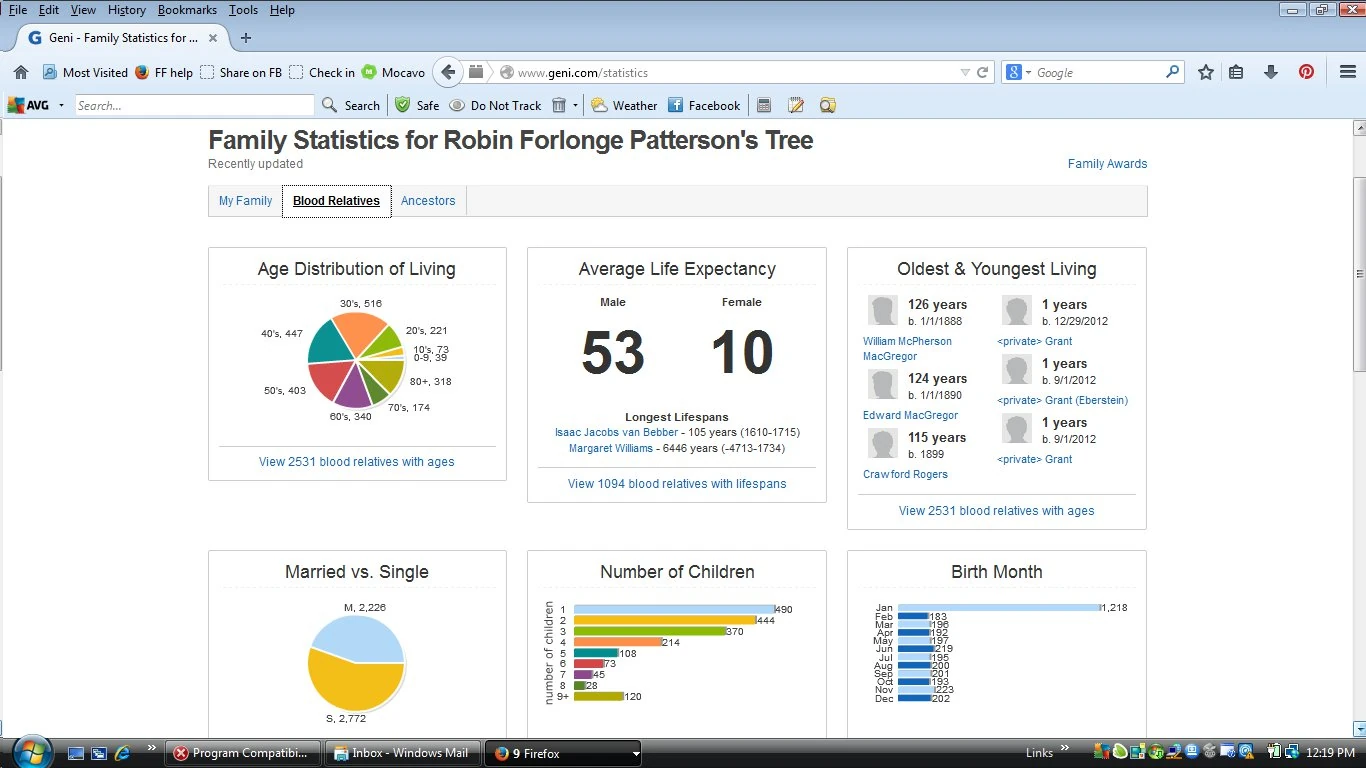Open the AVG calculator icon

point(764,105)
